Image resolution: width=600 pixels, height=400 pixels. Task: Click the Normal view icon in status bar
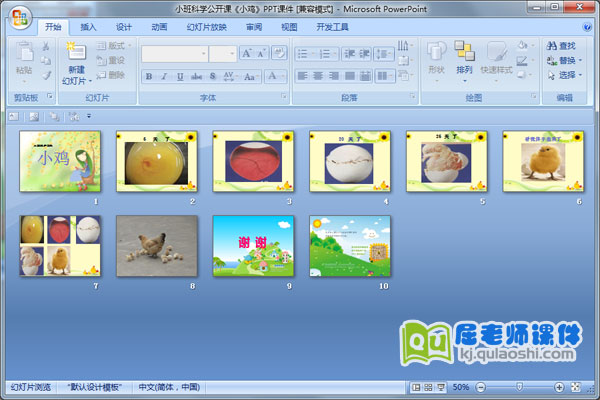(x=416, y=387)
